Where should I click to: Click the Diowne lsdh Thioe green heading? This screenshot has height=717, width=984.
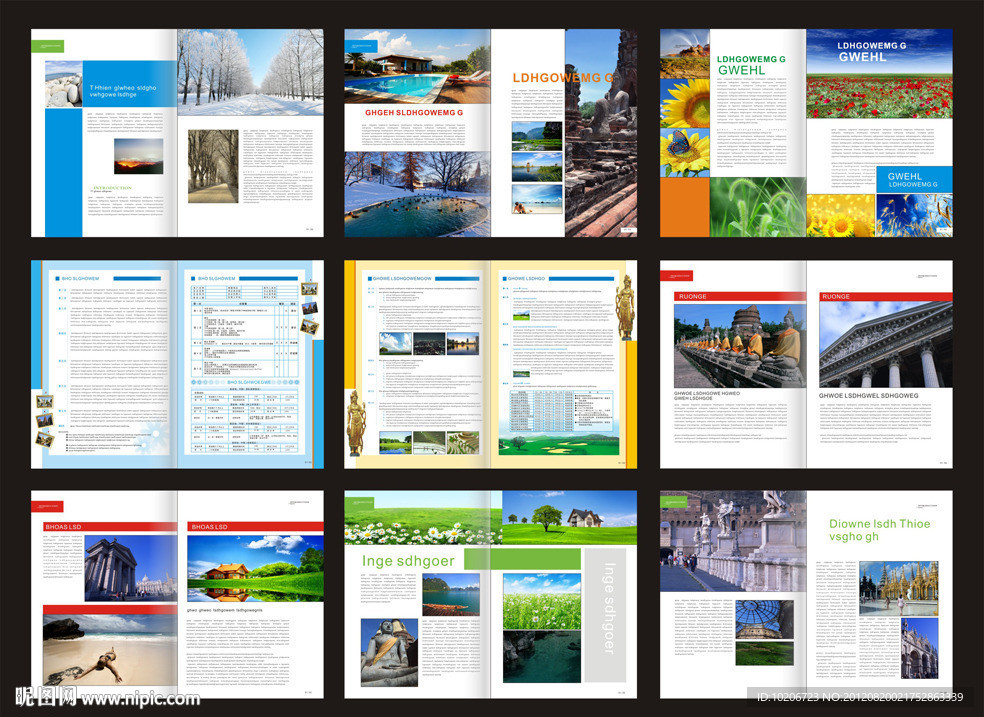tap(879, 529)
